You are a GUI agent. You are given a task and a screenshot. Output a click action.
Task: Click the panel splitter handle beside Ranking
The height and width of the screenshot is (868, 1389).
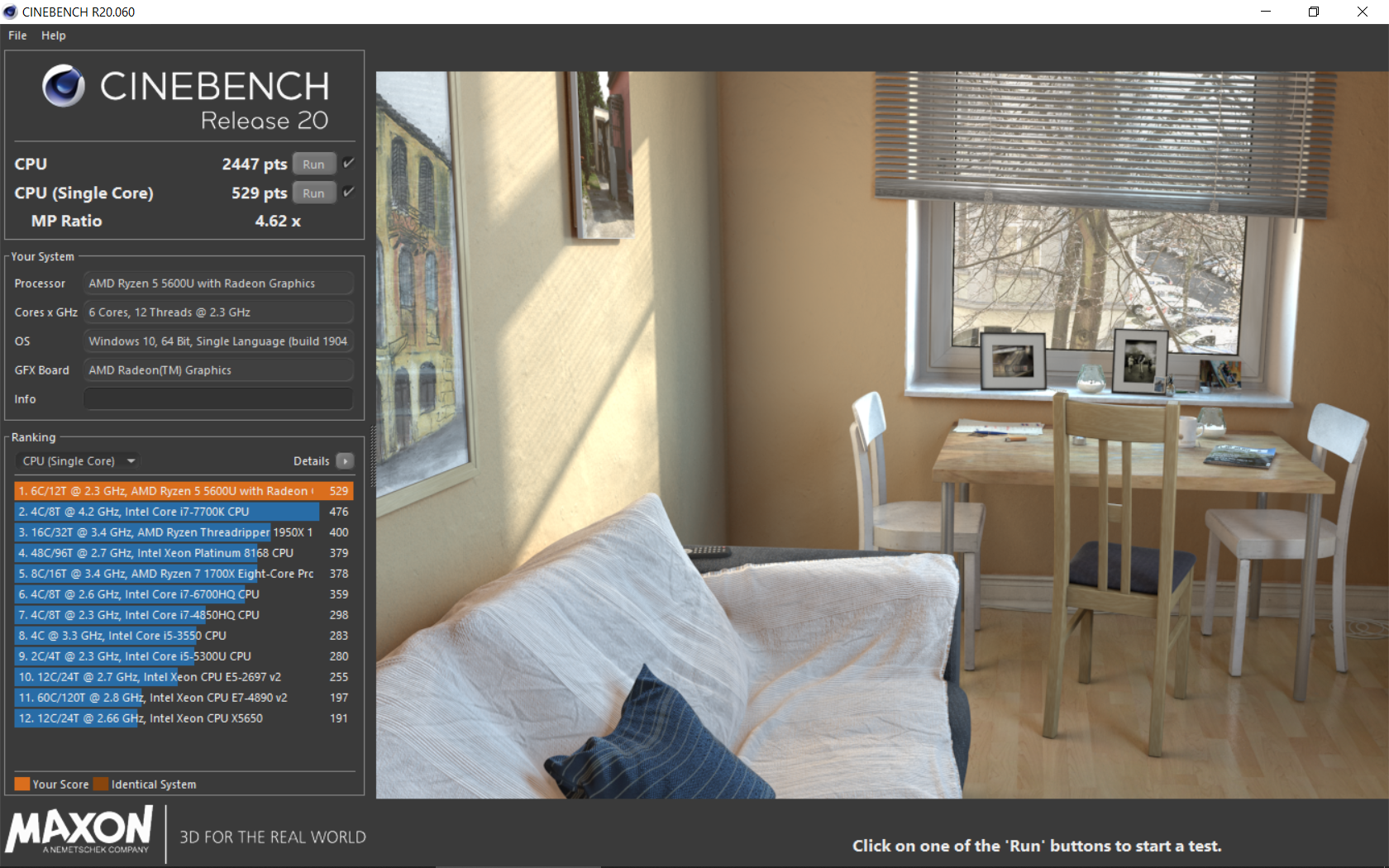tap(372, 457)
